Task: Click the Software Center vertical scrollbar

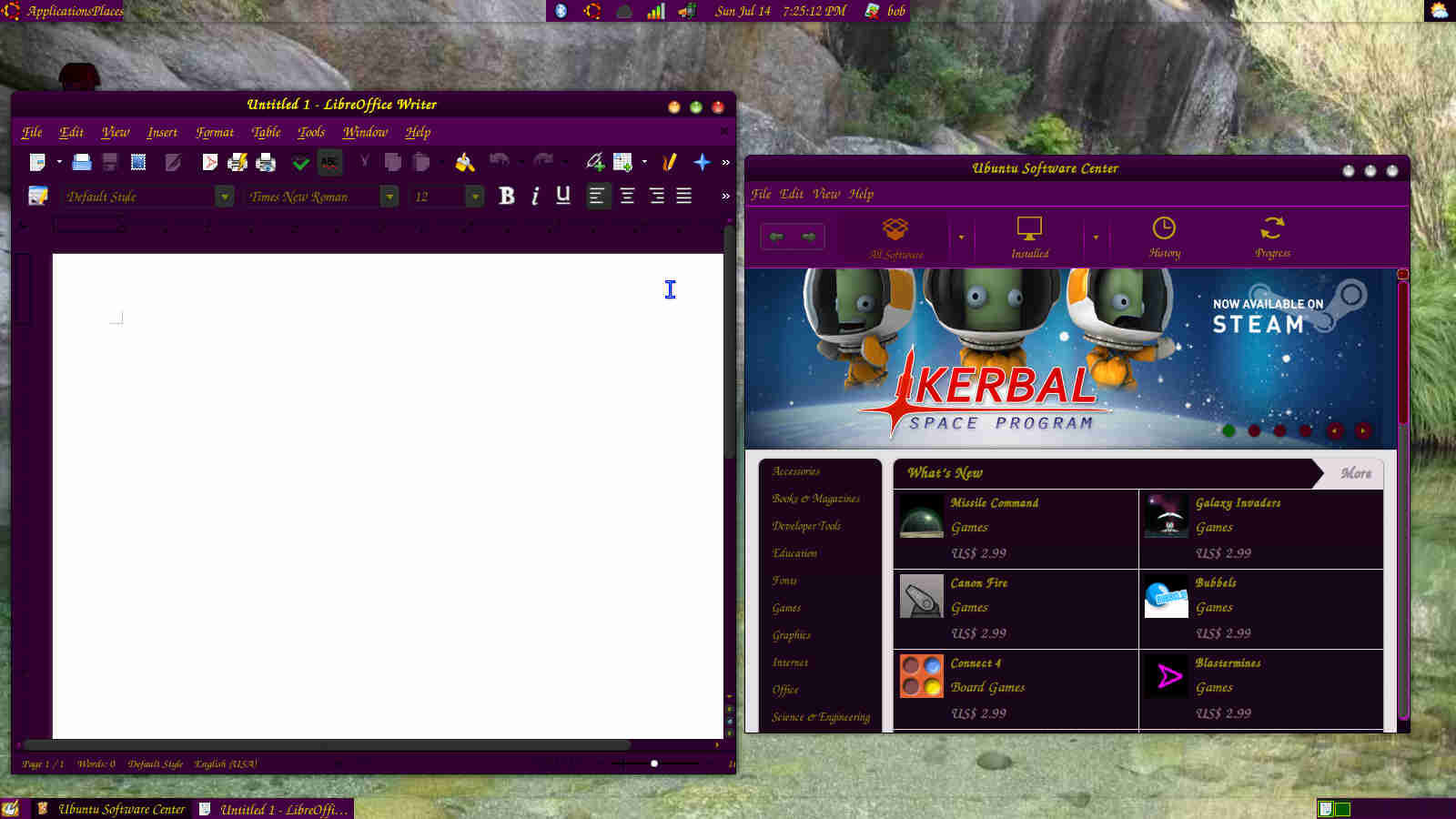Action: pyautogui.click(x=1403, y=354)
